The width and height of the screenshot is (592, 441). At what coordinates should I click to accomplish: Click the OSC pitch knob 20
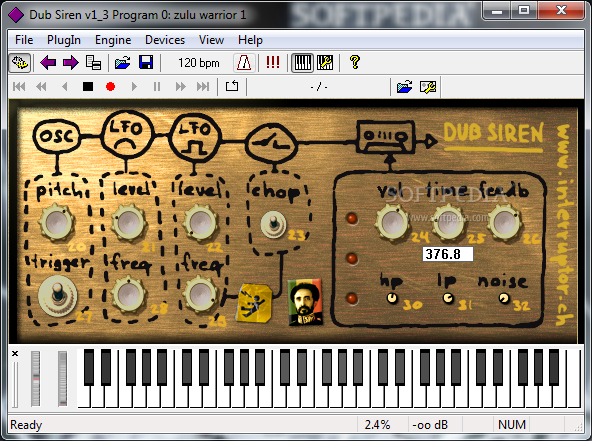[x=57, y=222]
